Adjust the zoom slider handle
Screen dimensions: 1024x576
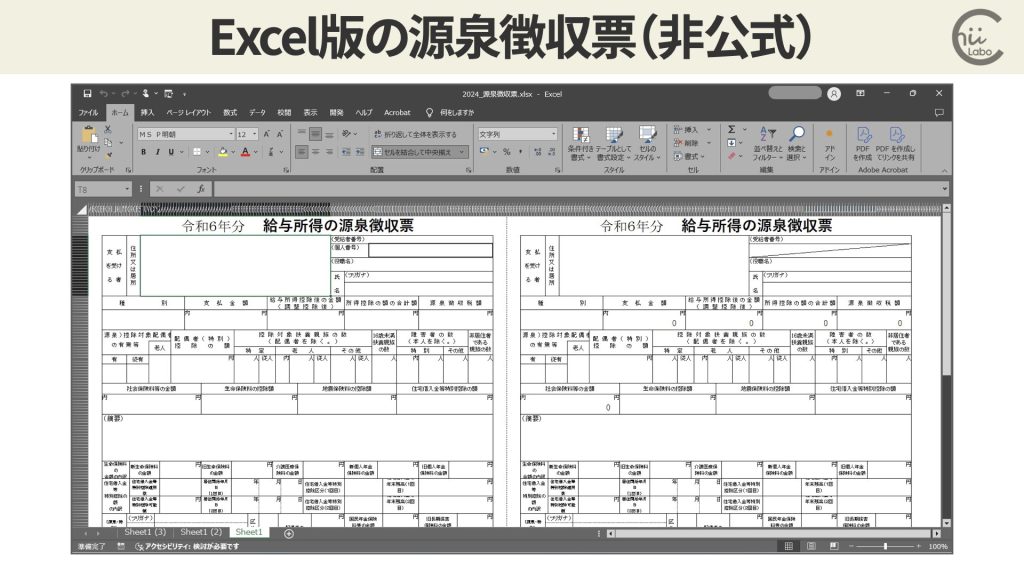click(x=886, y=547)
